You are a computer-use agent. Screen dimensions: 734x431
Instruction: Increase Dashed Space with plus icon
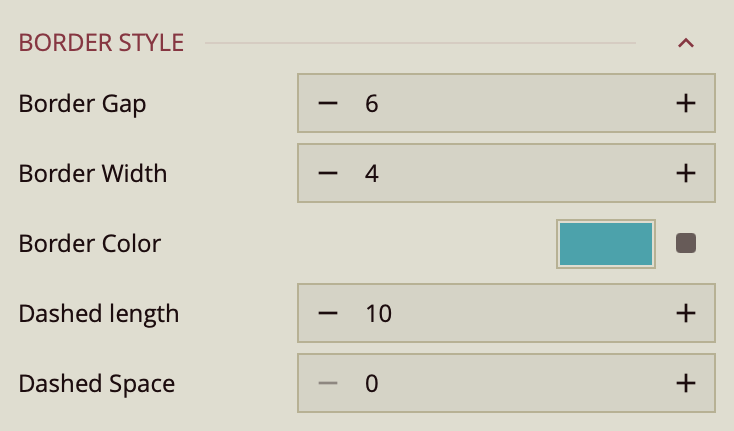tap(685, 383)
